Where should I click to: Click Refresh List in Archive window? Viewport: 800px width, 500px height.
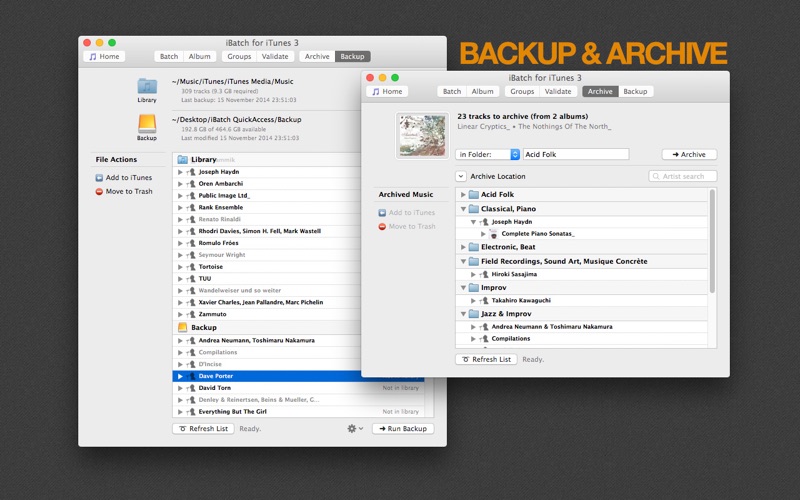[486, 359]
